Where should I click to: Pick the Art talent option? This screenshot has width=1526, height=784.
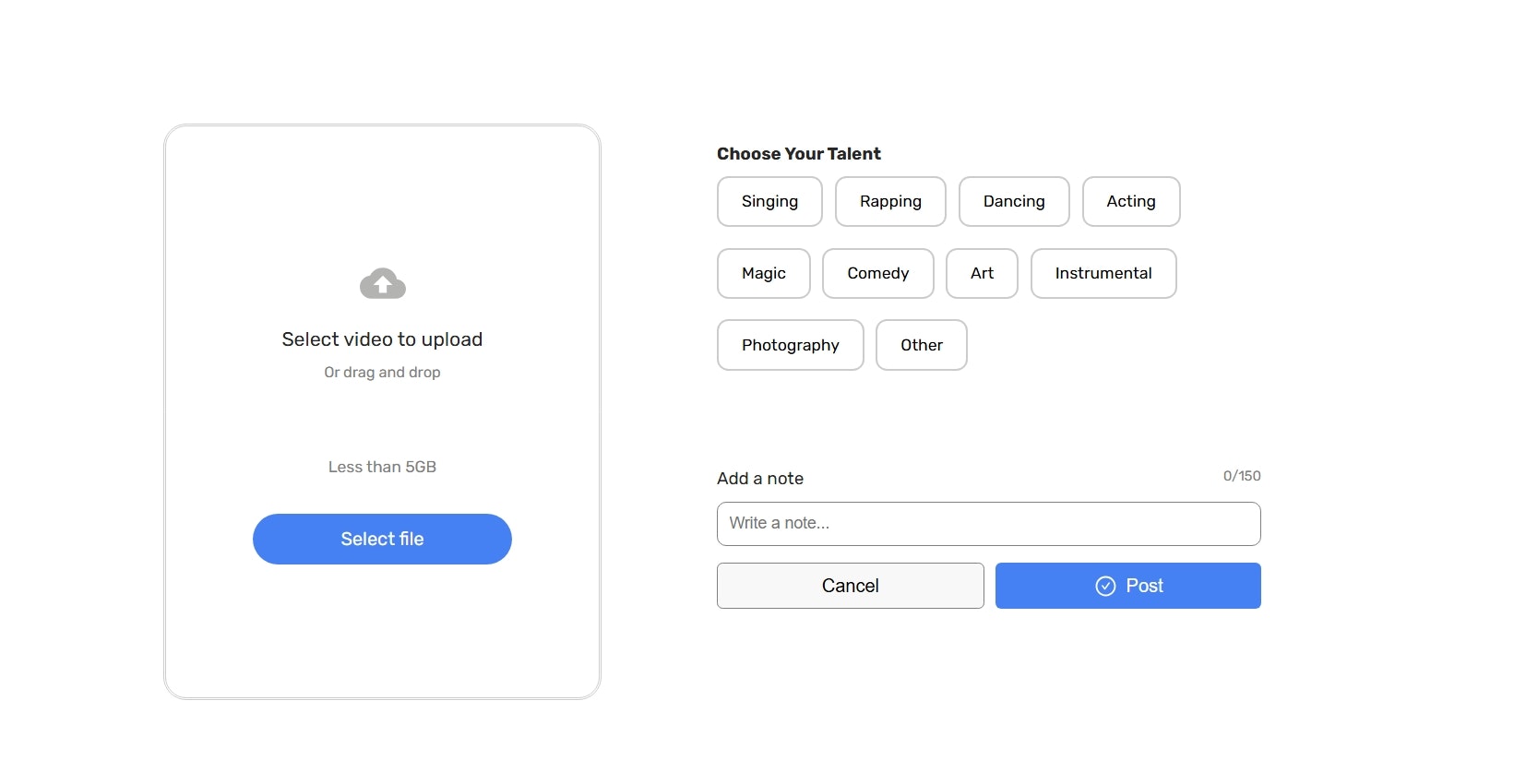point(982,273)
